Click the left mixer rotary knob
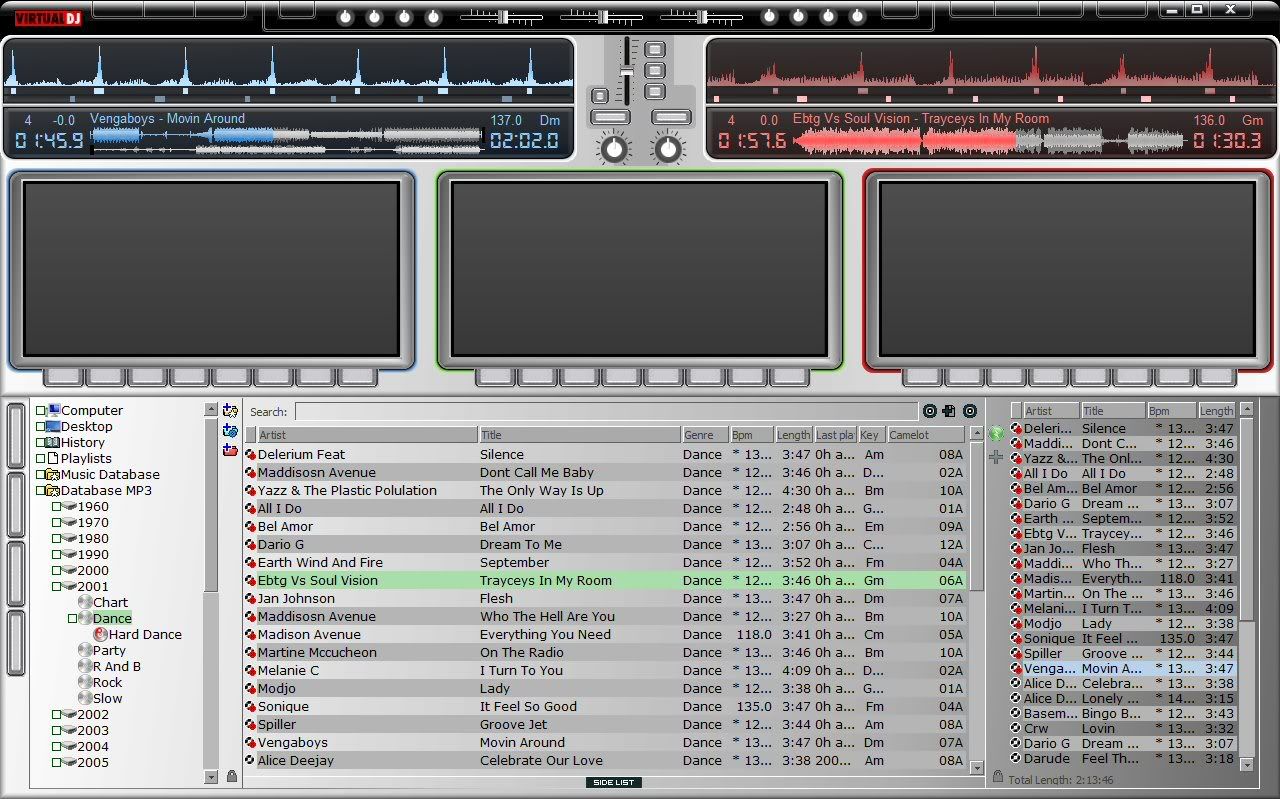 (613, 150)
